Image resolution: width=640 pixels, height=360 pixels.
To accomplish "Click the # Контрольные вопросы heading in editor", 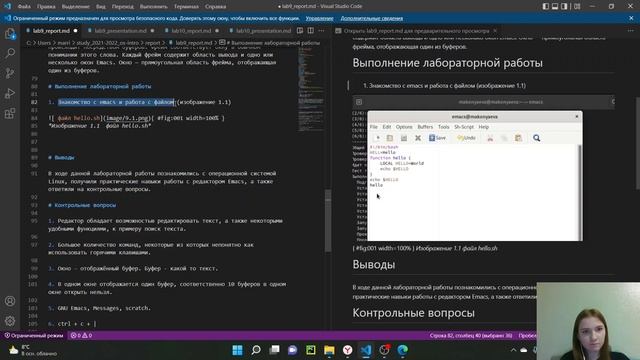I will click(x=82, y=205).
